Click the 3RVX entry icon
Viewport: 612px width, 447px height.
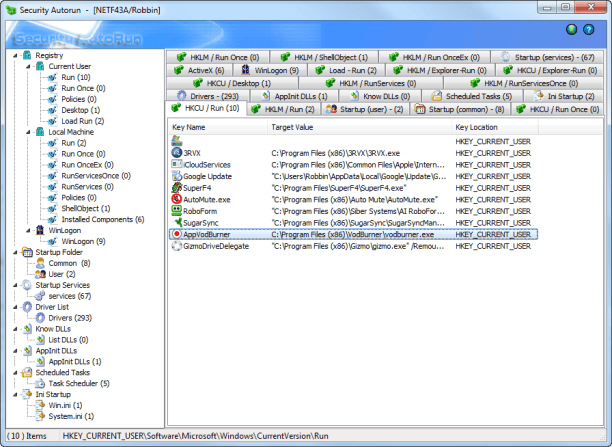pyautogui.click(x=177, y=153)
